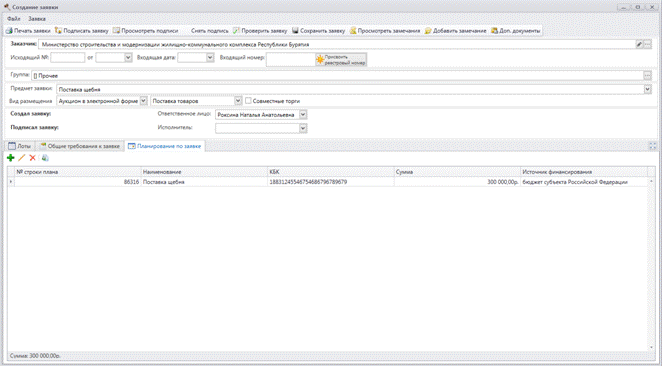This screenshot has width=662, height=366.
Task: Click Add remark (Добавить замечание)
Action: tap(455, 31)
